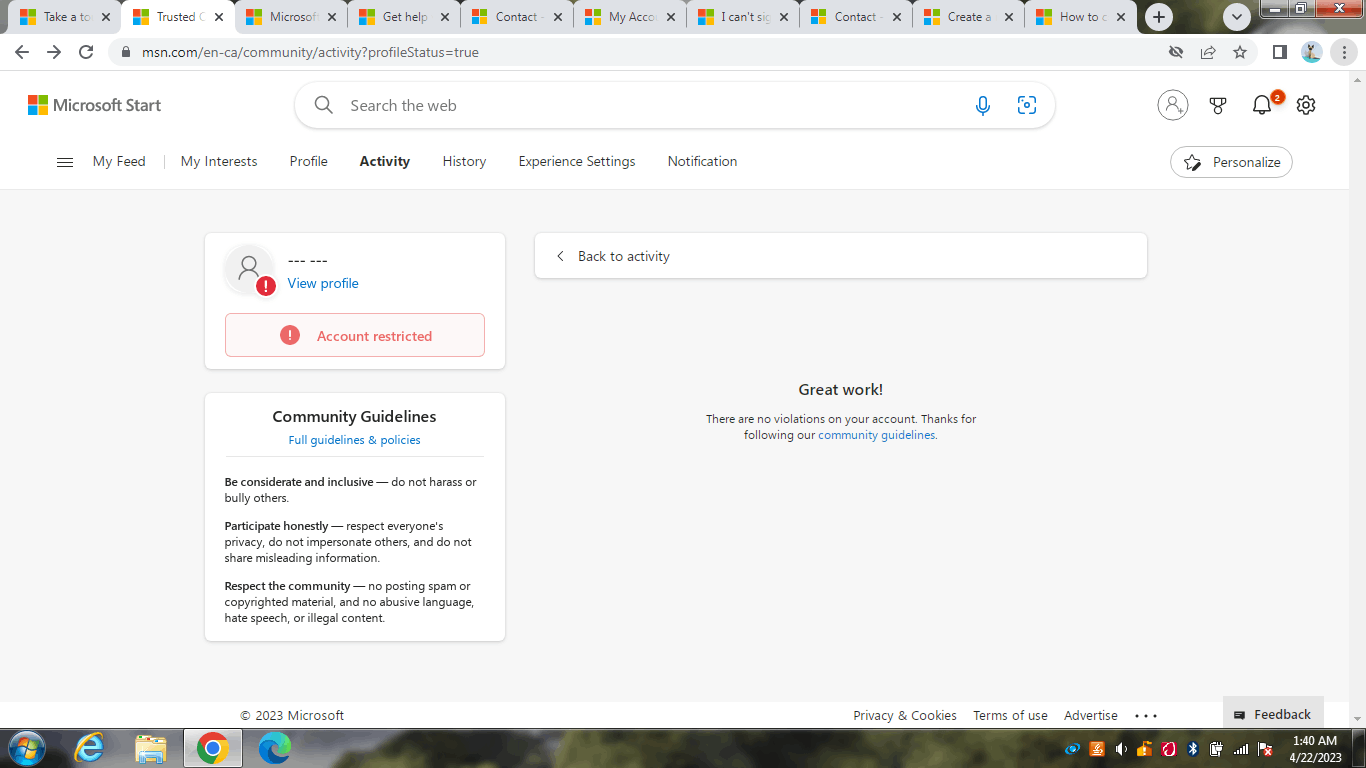Image resolution: width=1366 pixels, height=768 pixels.
Task: Click the Feedback button
Action: click(1273, 714)
